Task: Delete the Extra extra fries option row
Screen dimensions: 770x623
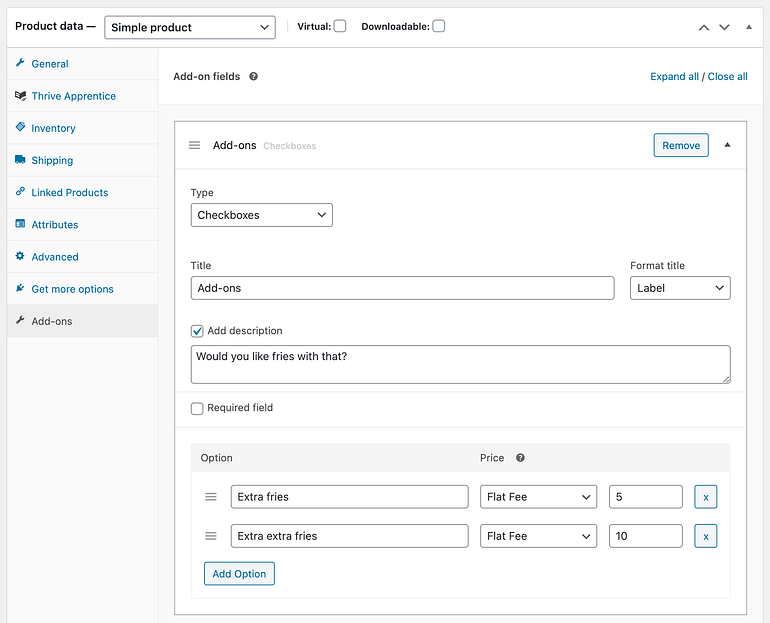Action: [706, 536]
